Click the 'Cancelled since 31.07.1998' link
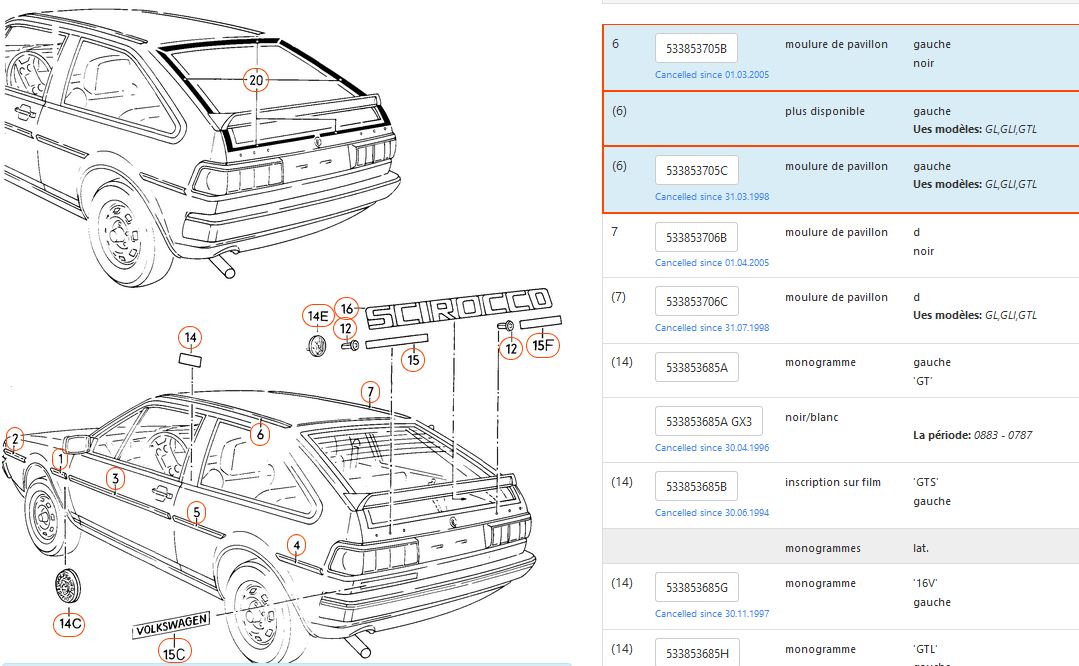 click(x=712, y=328)
